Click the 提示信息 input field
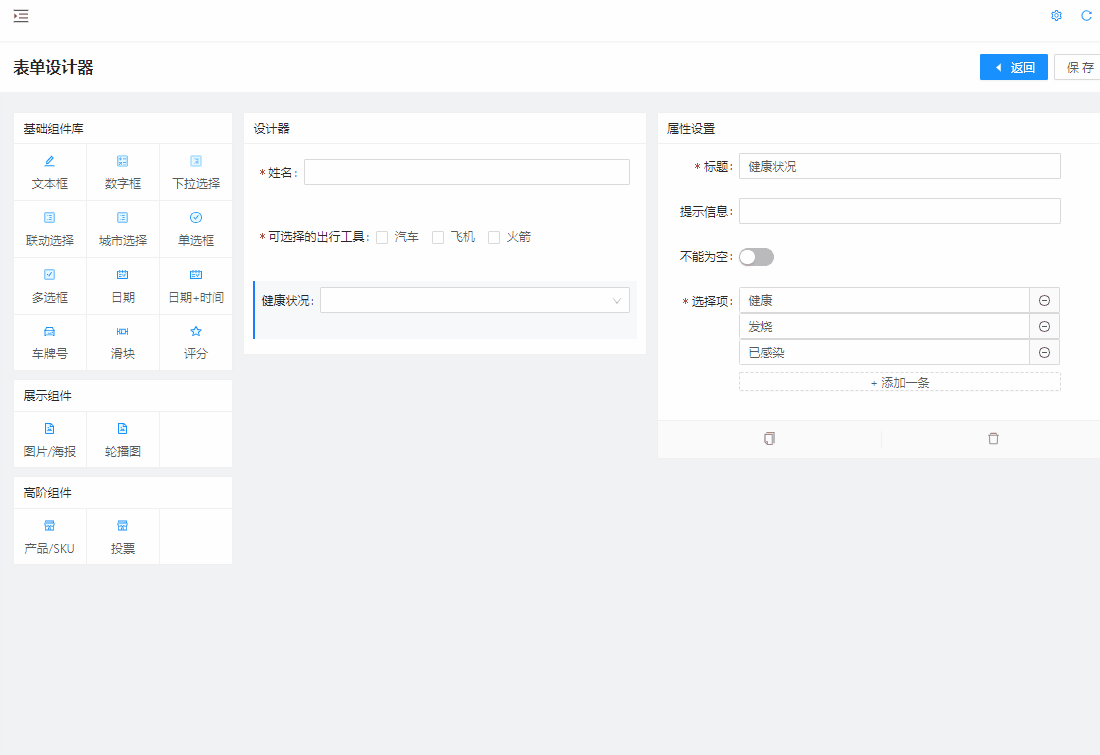1100x755 pixels. pyautogui.click(x=899, y=211)
